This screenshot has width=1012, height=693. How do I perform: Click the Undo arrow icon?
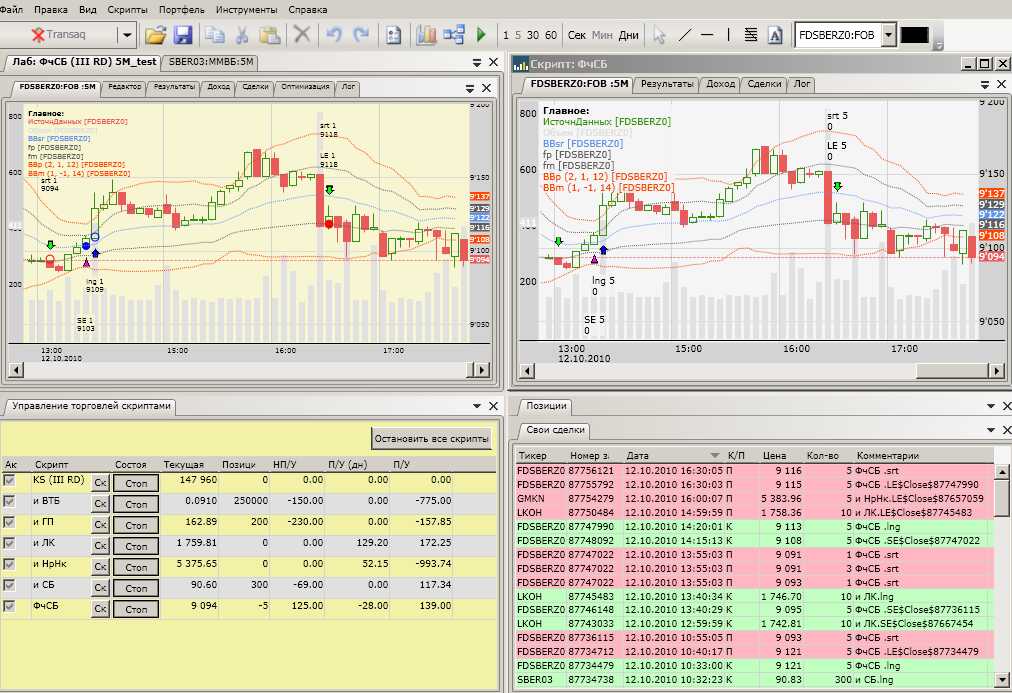click(334, 35)
